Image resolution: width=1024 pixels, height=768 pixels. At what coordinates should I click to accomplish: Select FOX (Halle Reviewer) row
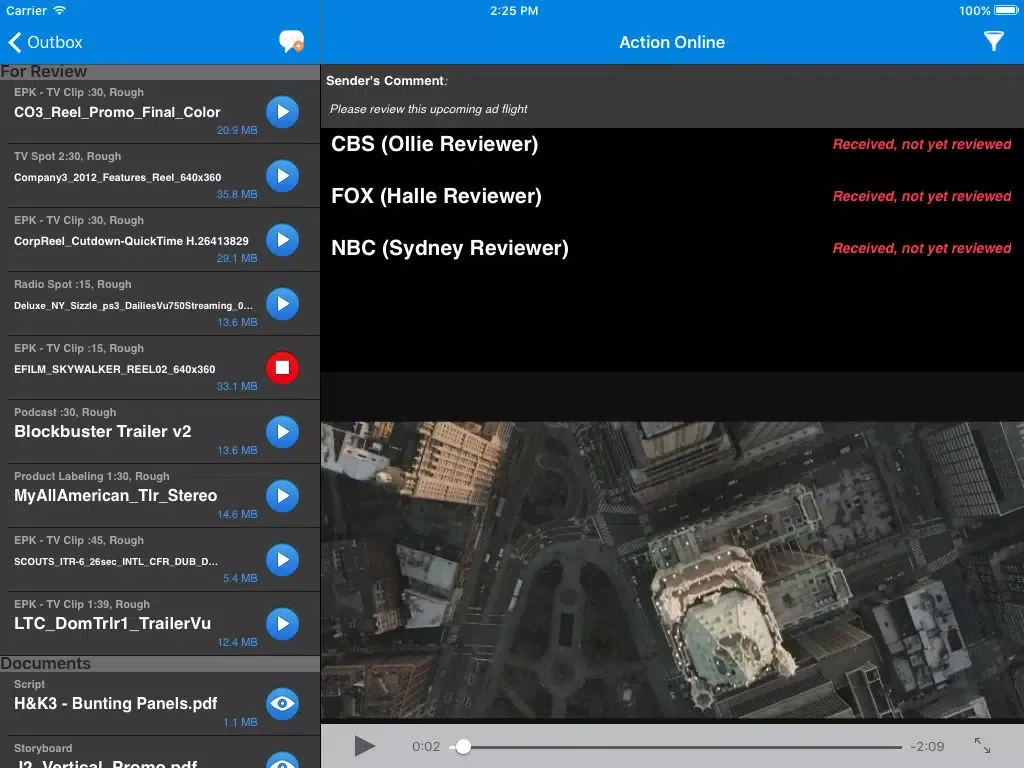pyautogui.click(x=672, y=196)
